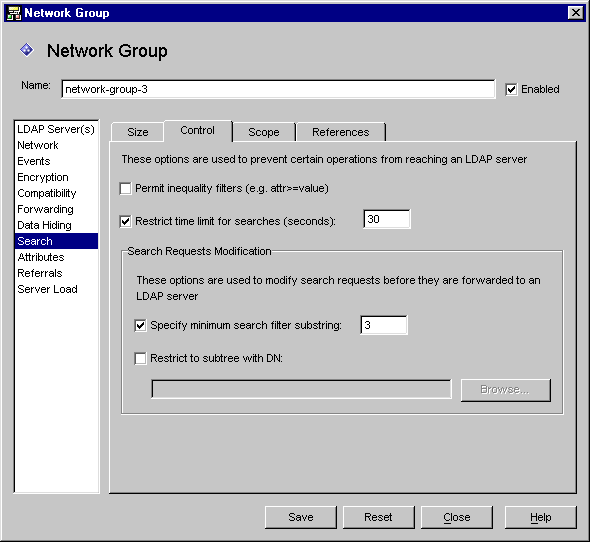Click the time limit seconds field
Viewport: 590px width, 542px height.
point(387,219)
